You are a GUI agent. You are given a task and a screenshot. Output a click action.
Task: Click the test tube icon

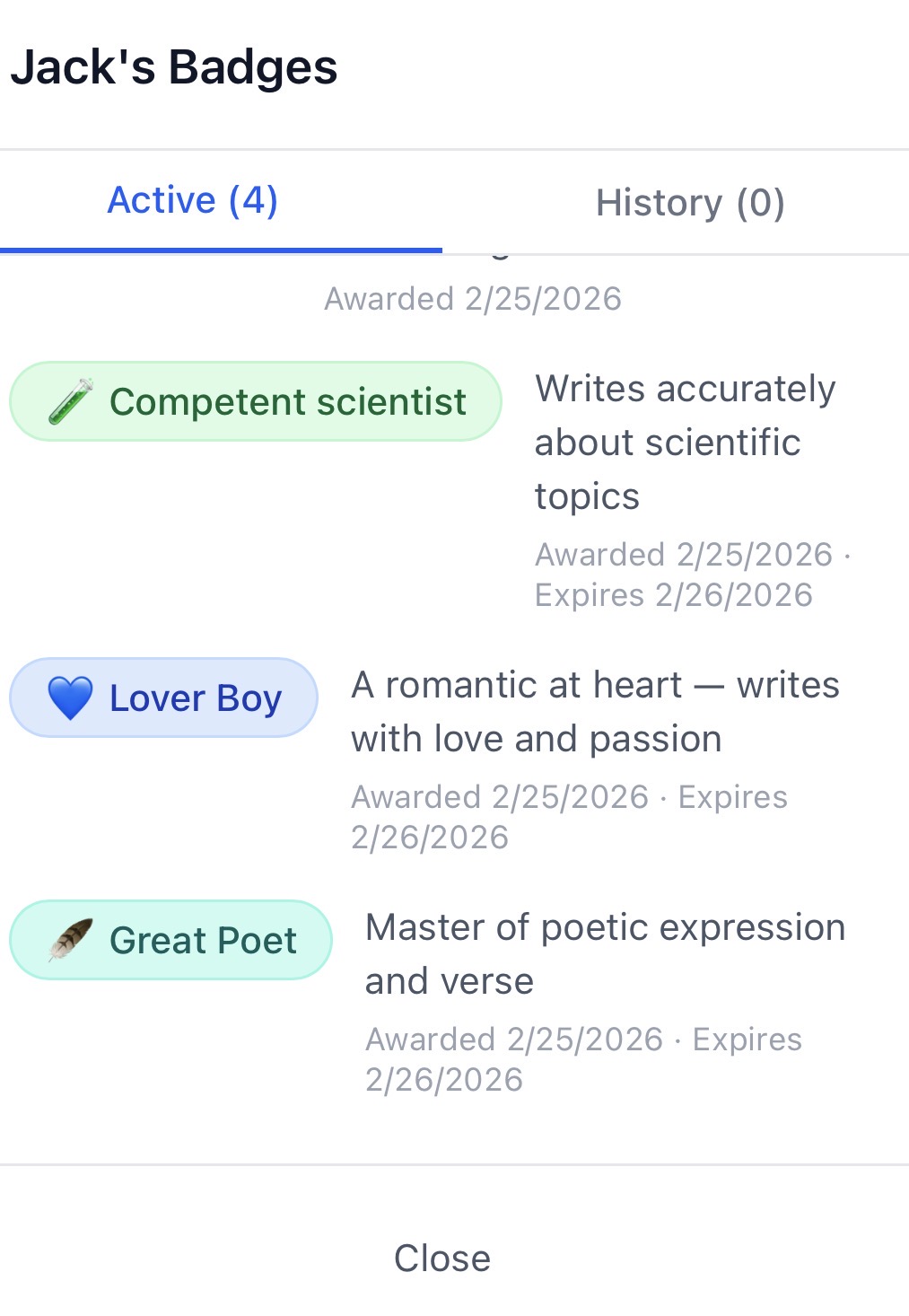(x=71, y=401)
